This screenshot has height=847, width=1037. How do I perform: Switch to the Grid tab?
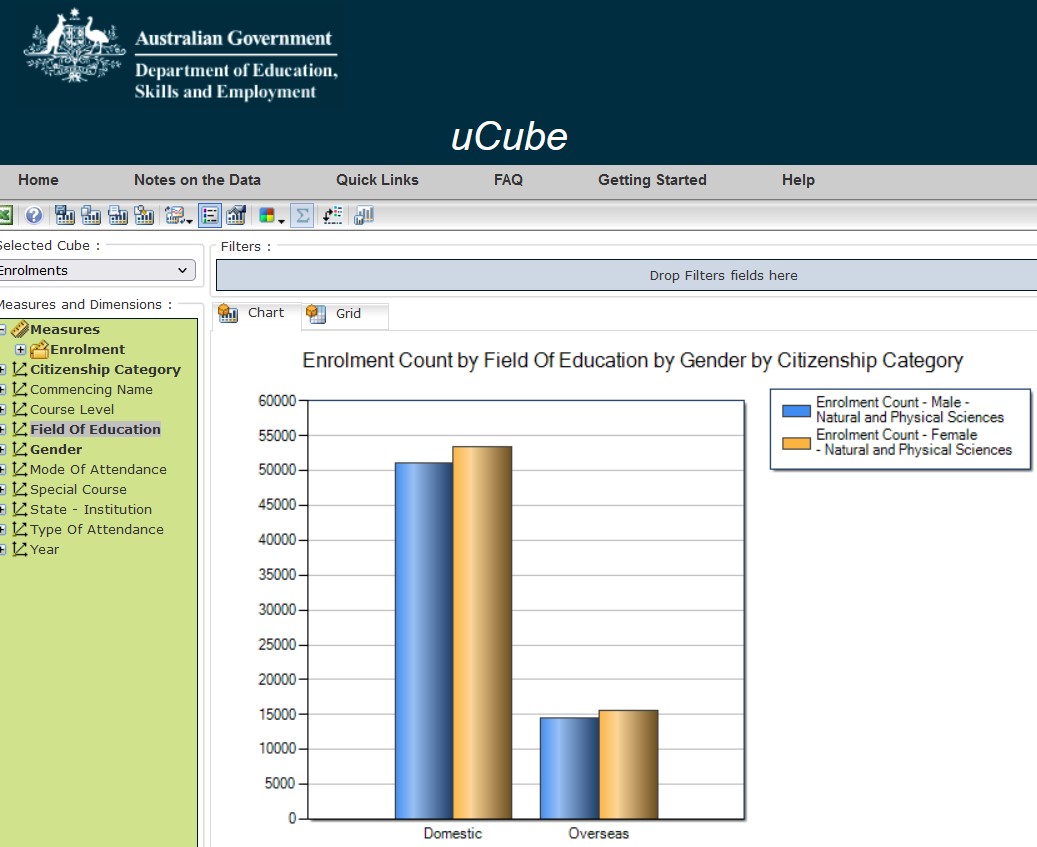345,314
